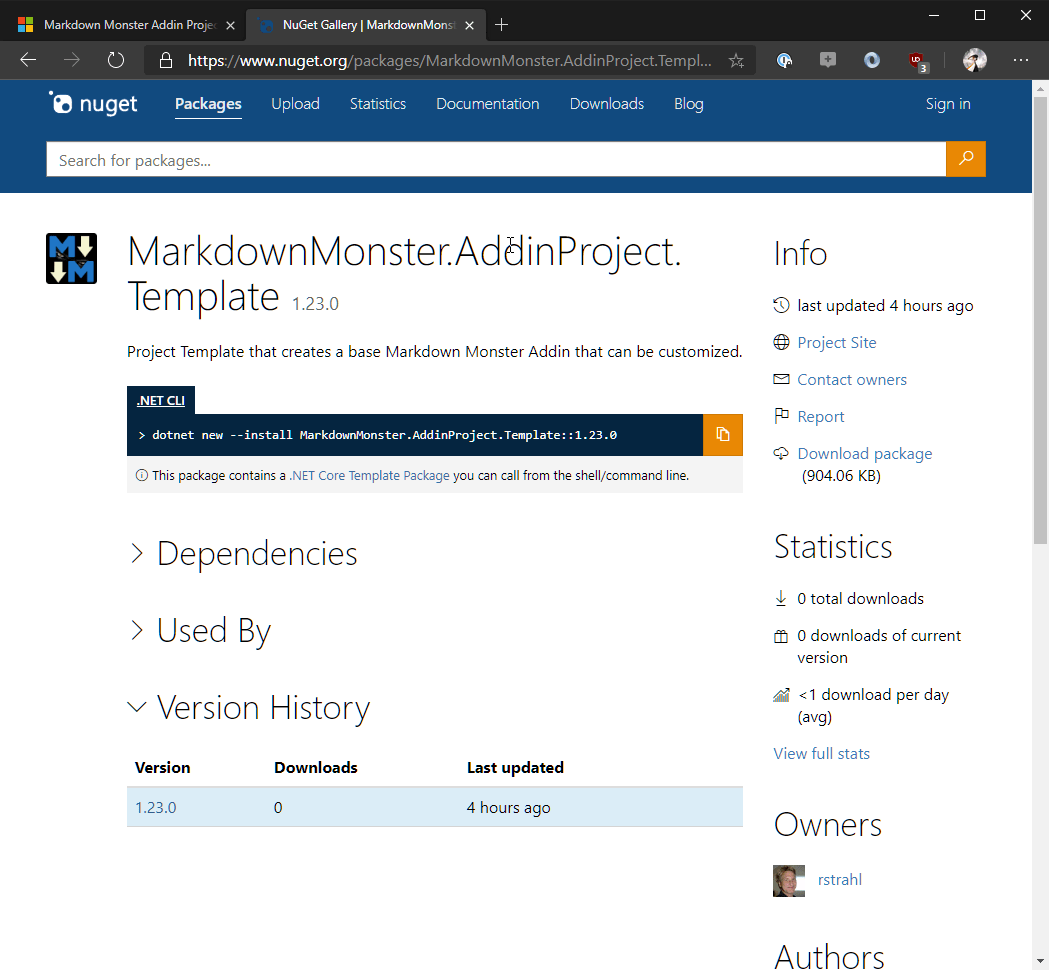The image size is (1049, 970).
Task: Click the cloud download icon
Action: [x=781, y=454]
